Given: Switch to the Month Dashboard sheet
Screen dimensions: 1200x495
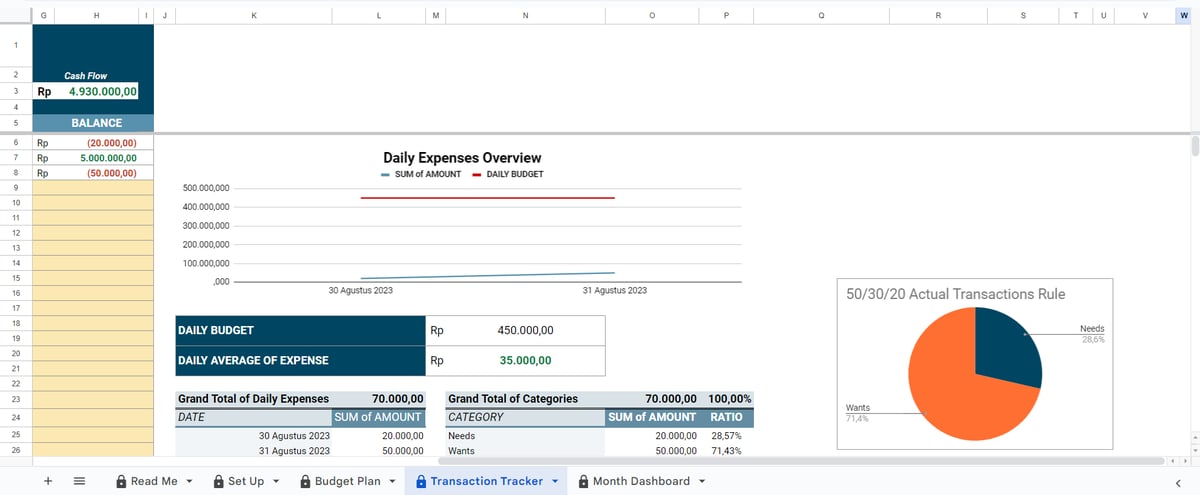Looking at the screenshot, I should [x=641, y=481].
